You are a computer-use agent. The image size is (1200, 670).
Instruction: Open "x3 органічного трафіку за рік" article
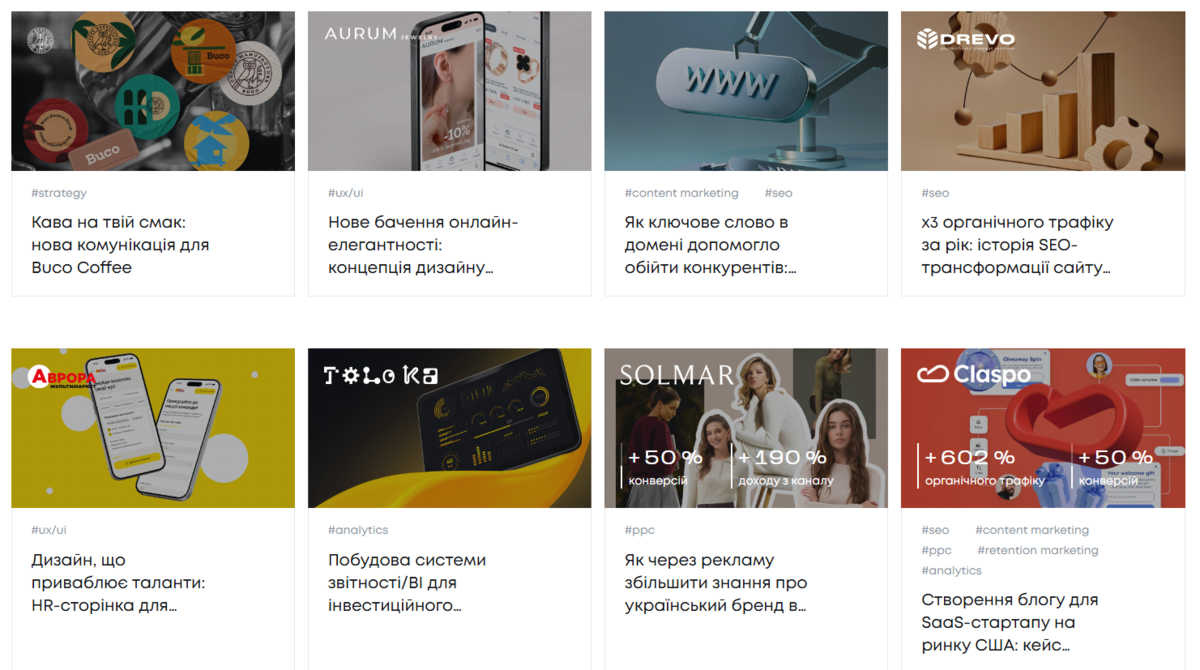[x=1017, y=245]
